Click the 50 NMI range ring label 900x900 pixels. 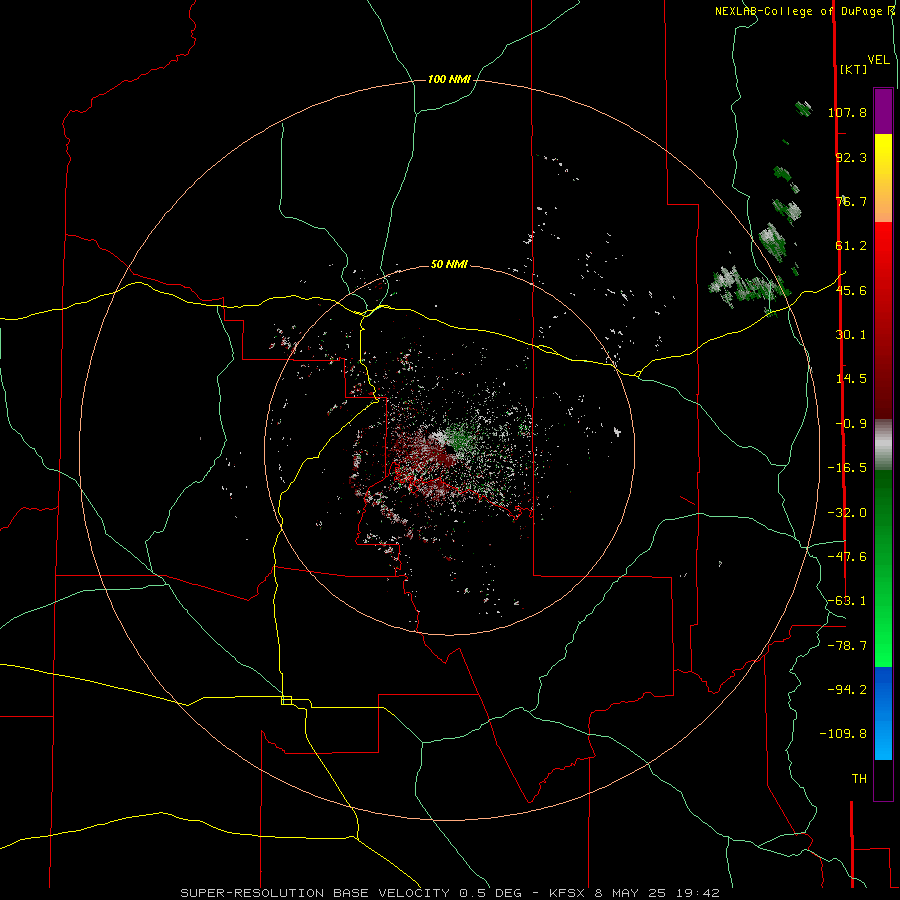pyautogui.click(x=449, y=265)
